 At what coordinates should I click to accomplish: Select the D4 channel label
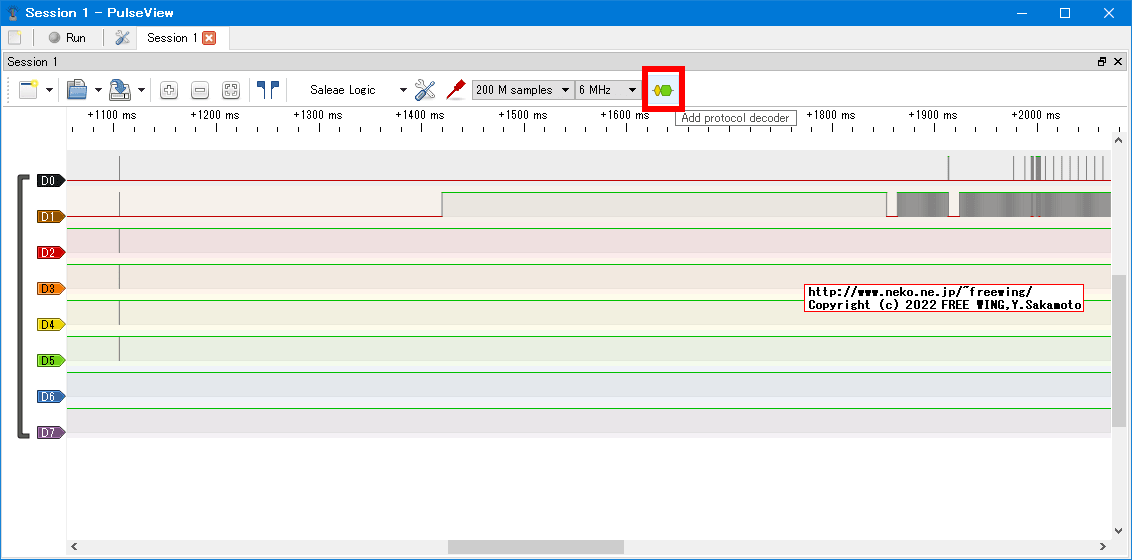coord(51,325)
